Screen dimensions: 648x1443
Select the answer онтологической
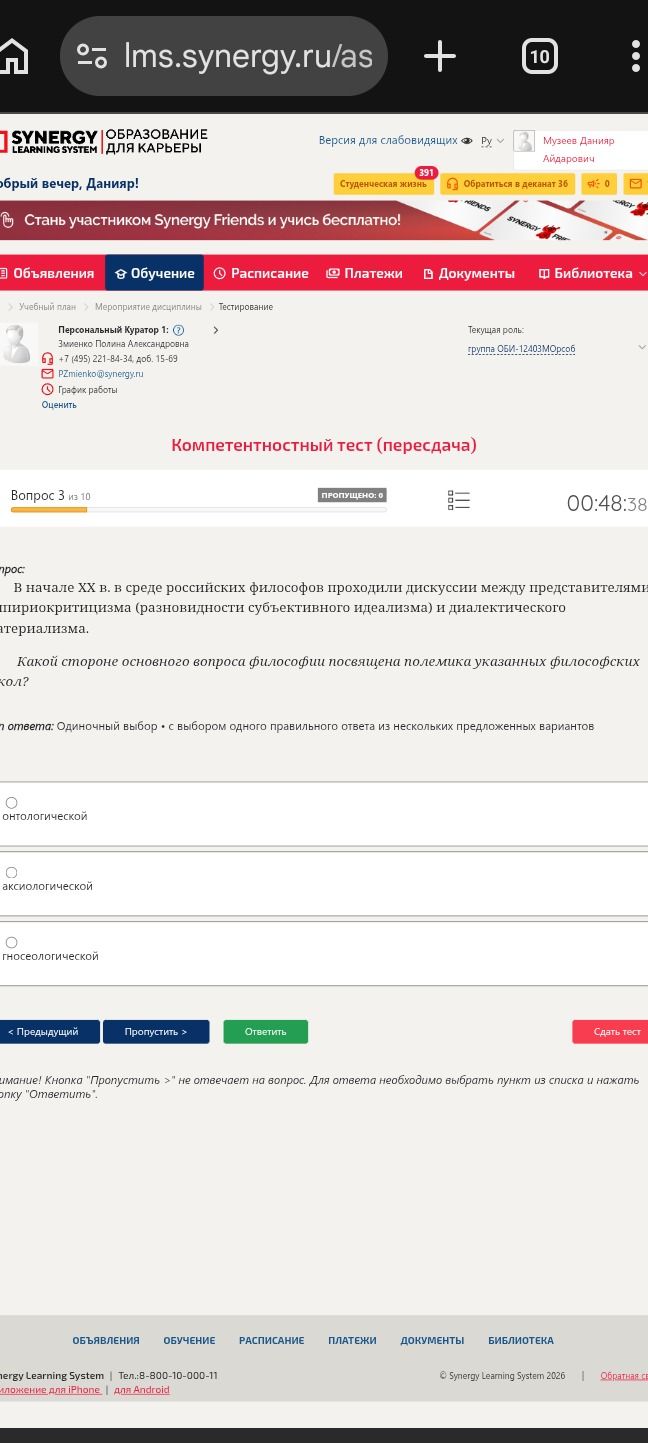[x=11, y=803]
